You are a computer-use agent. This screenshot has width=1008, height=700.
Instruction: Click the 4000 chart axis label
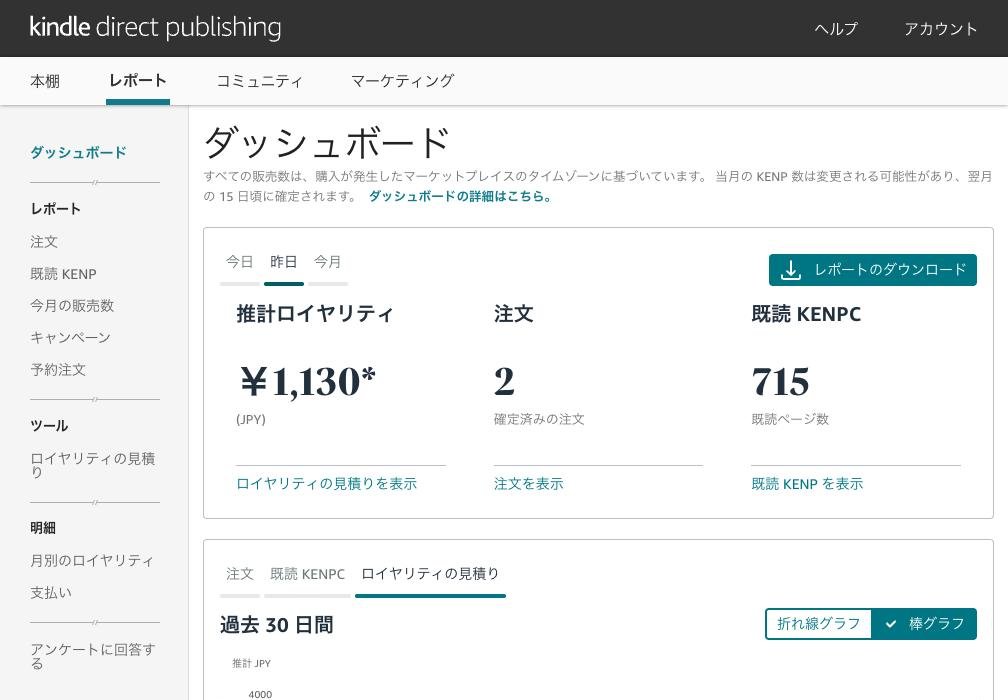(x=260, y=694)
